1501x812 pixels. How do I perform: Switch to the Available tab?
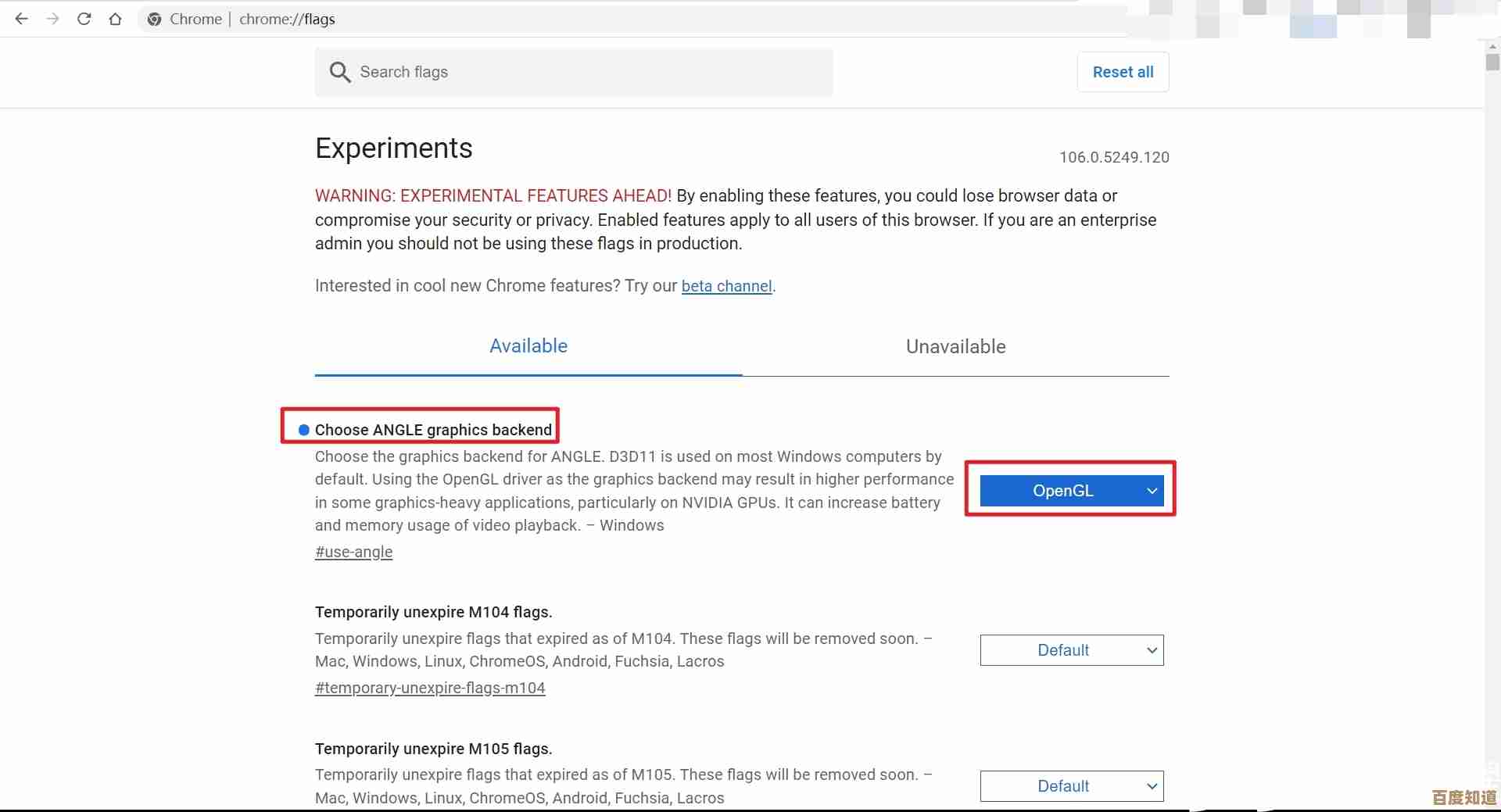[x=528, y=346]
